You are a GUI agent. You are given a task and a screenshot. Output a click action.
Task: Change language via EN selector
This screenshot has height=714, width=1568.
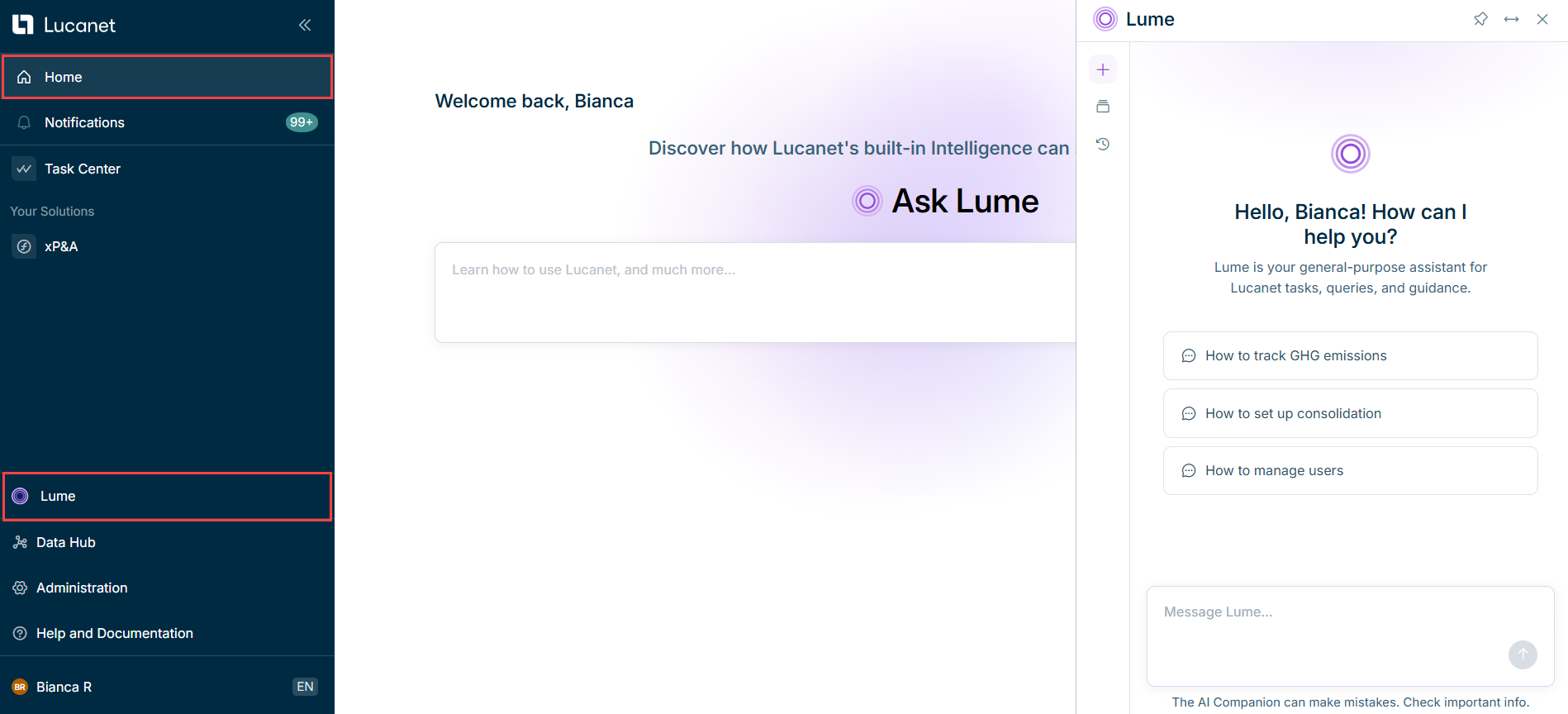coord(305,687)
